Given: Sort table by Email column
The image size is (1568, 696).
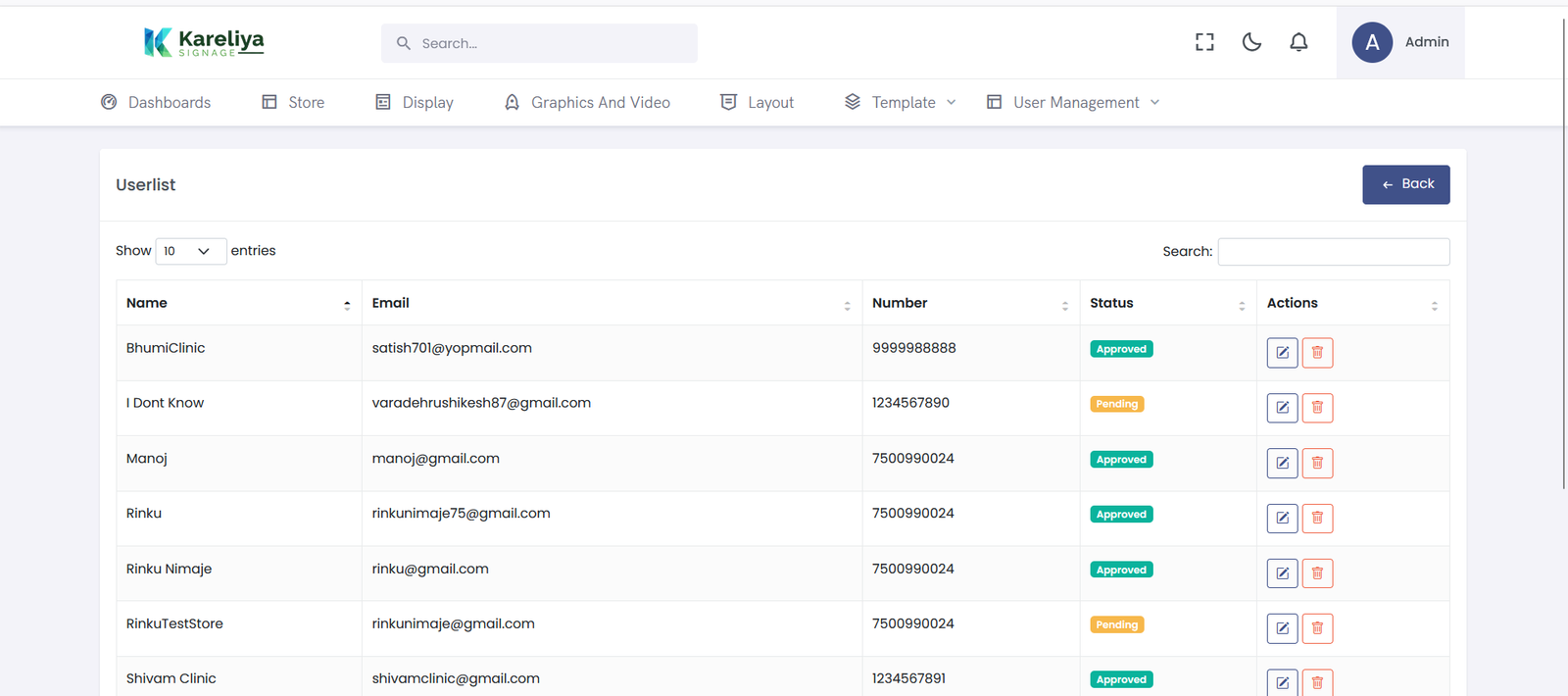Looking at the screenshot, I should pos(612,303).
